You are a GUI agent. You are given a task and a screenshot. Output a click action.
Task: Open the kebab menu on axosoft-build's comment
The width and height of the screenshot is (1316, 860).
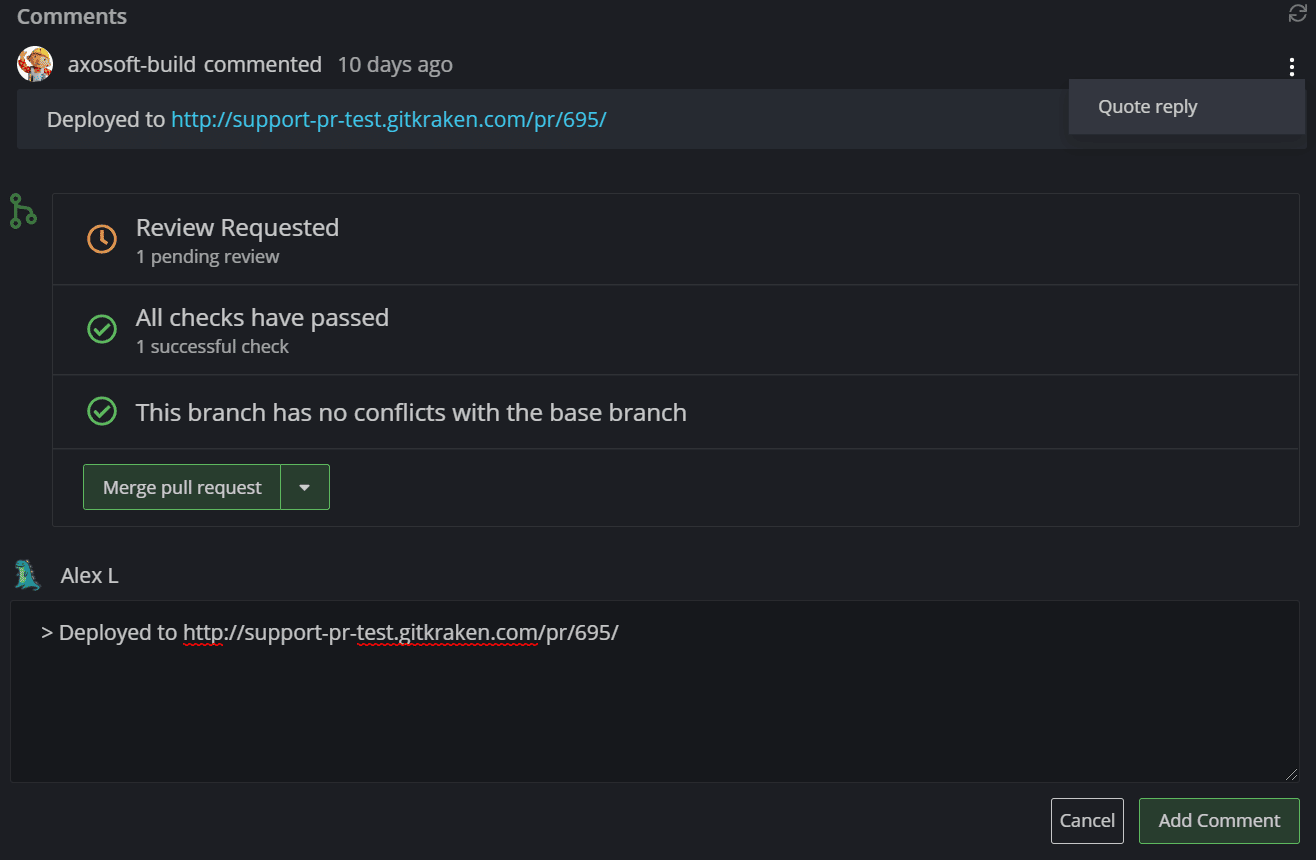(x=1291, y=66)
